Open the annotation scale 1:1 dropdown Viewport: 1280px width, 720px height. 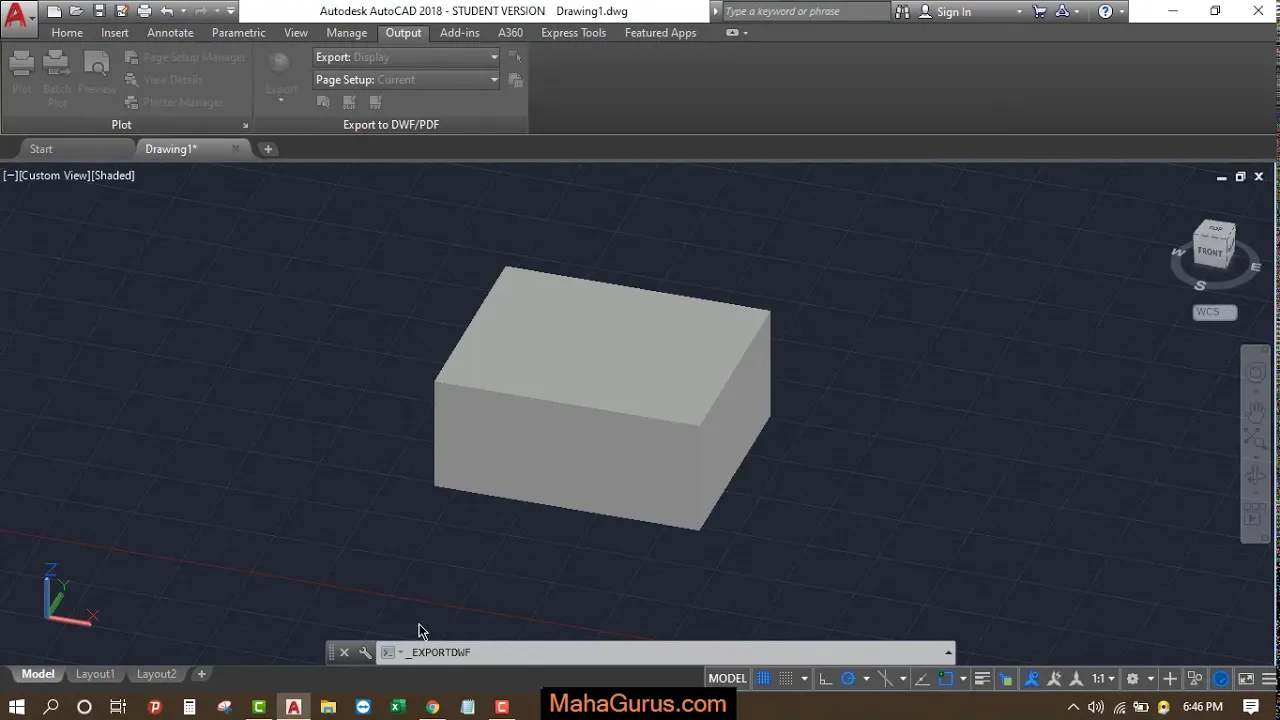tap(1103, 678)
